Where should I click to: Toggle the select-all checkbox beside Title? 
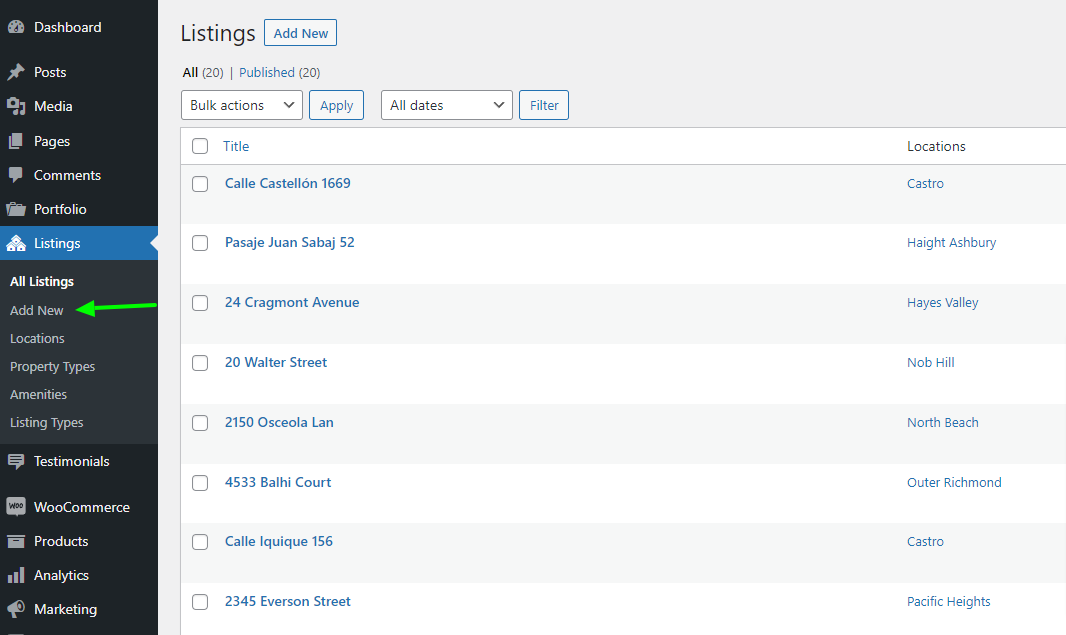tap(200, 146)
